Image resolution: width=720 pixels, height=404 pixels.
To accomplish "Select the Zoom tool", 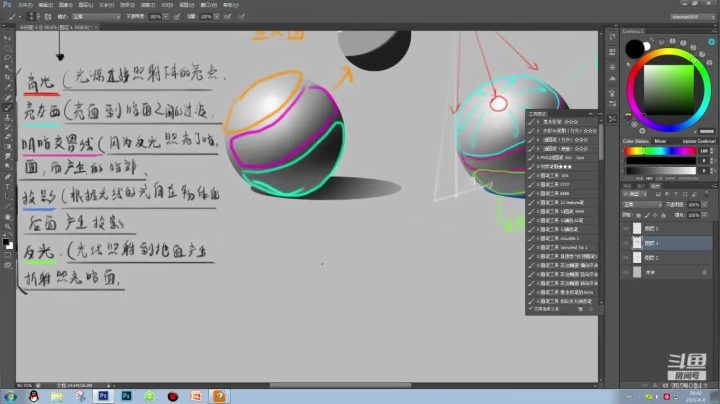I will point(7,226).
